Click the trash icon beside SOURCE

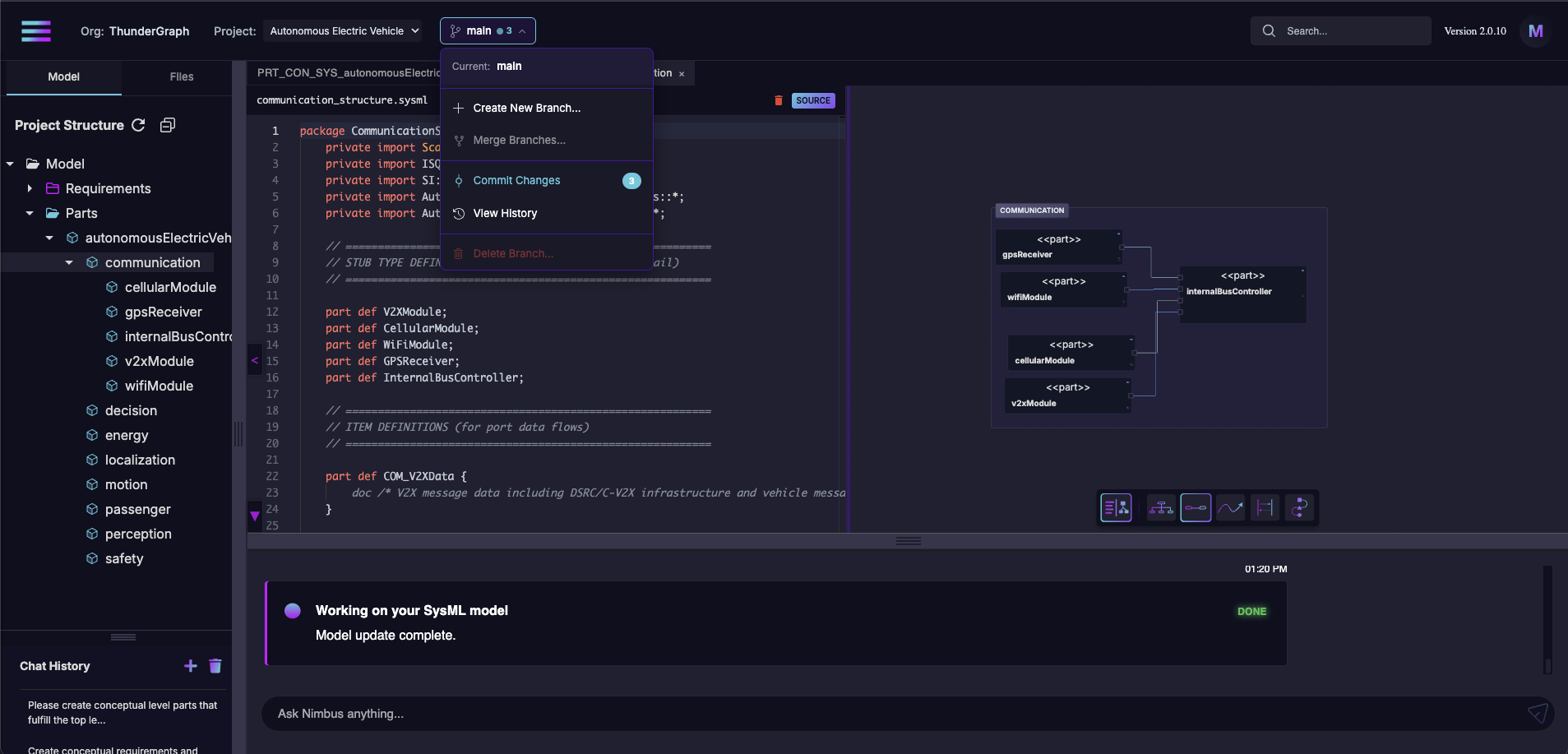click(779, 100)
